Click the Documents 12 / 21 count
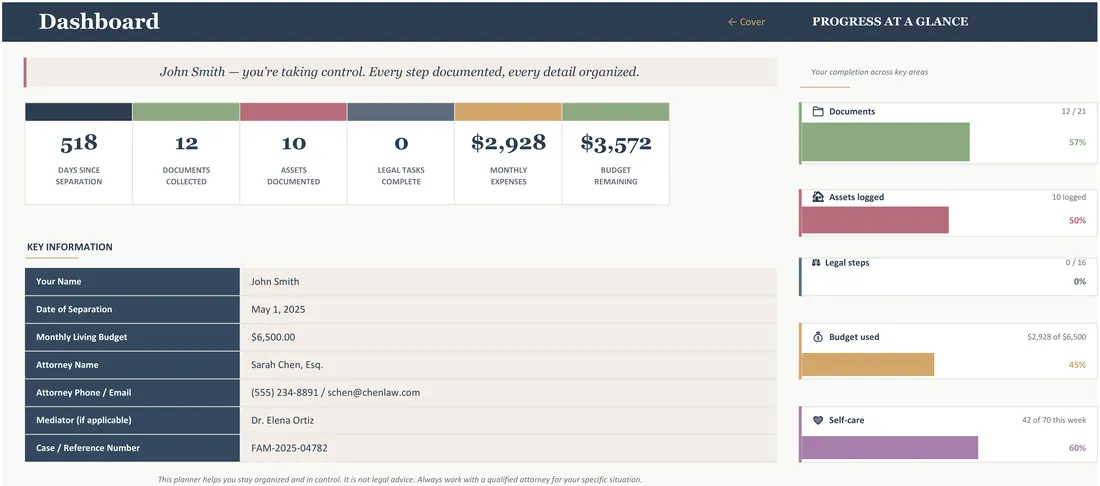Image resolution: width=1100 pixels, height=486 pixels. click(1074, 112)
